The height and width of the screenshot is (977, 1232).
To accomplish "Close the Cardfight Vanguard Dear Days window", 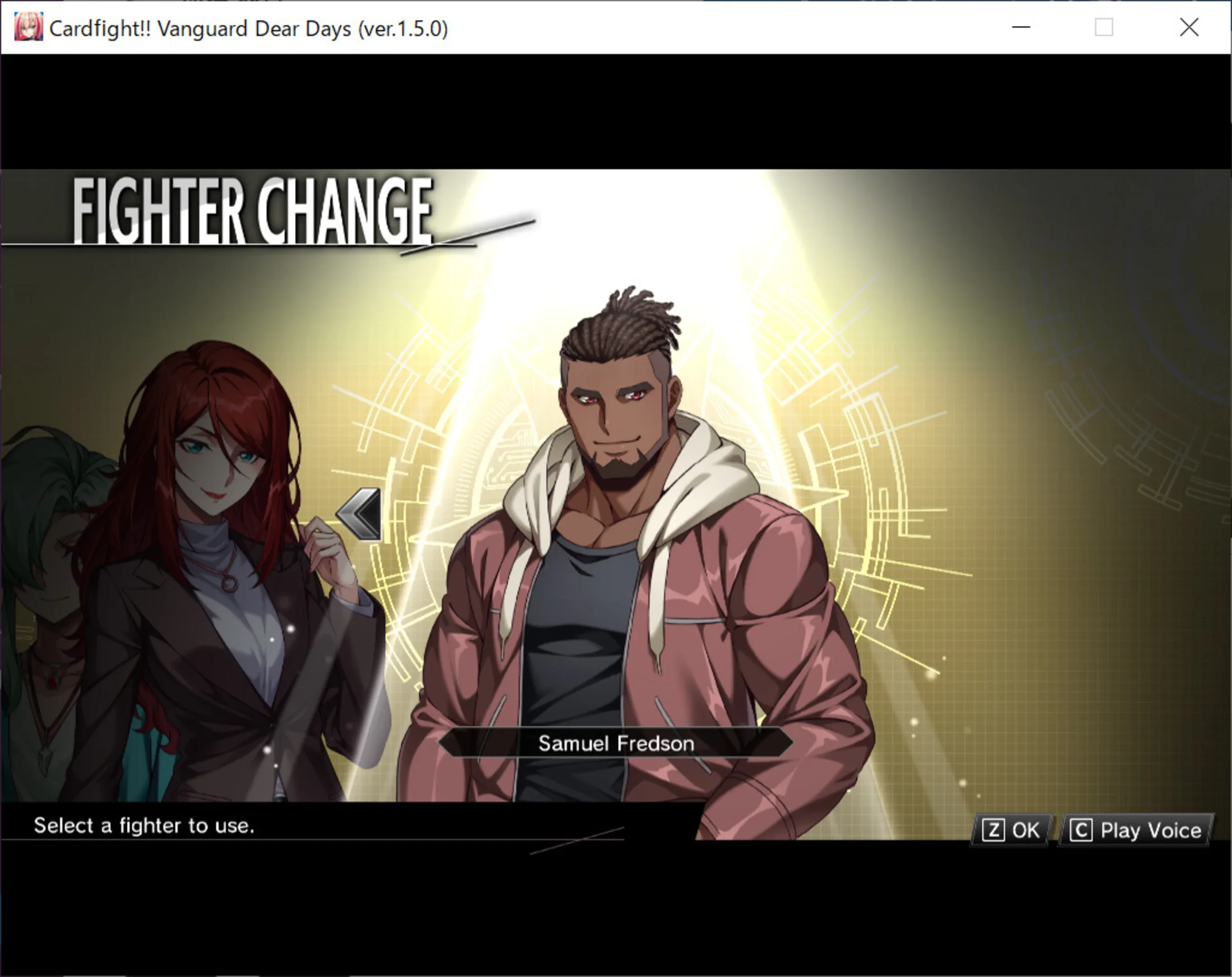I will 1189,27.
